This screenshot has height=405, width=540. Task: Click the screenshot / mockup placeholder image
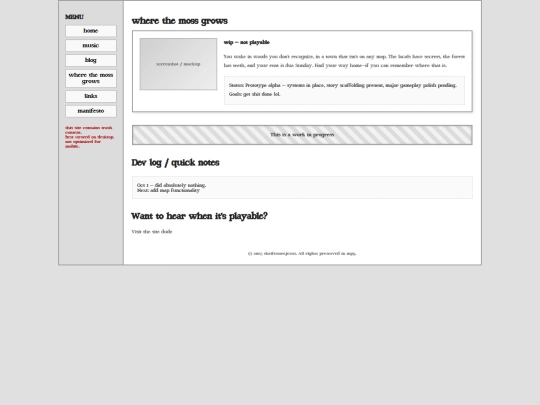point(178,64)
